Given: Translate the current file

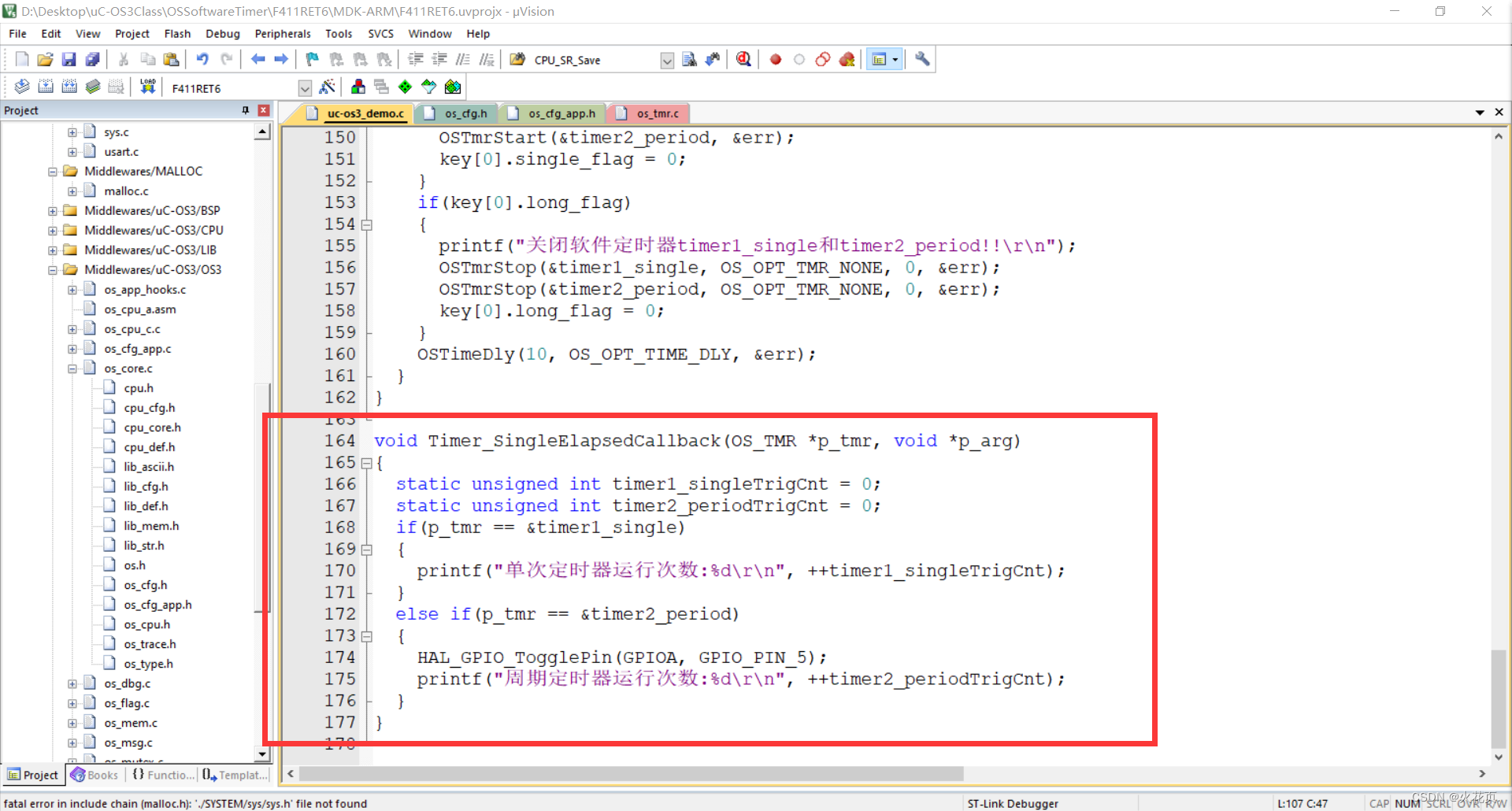Looking at the screenshot, I should 22,87.
